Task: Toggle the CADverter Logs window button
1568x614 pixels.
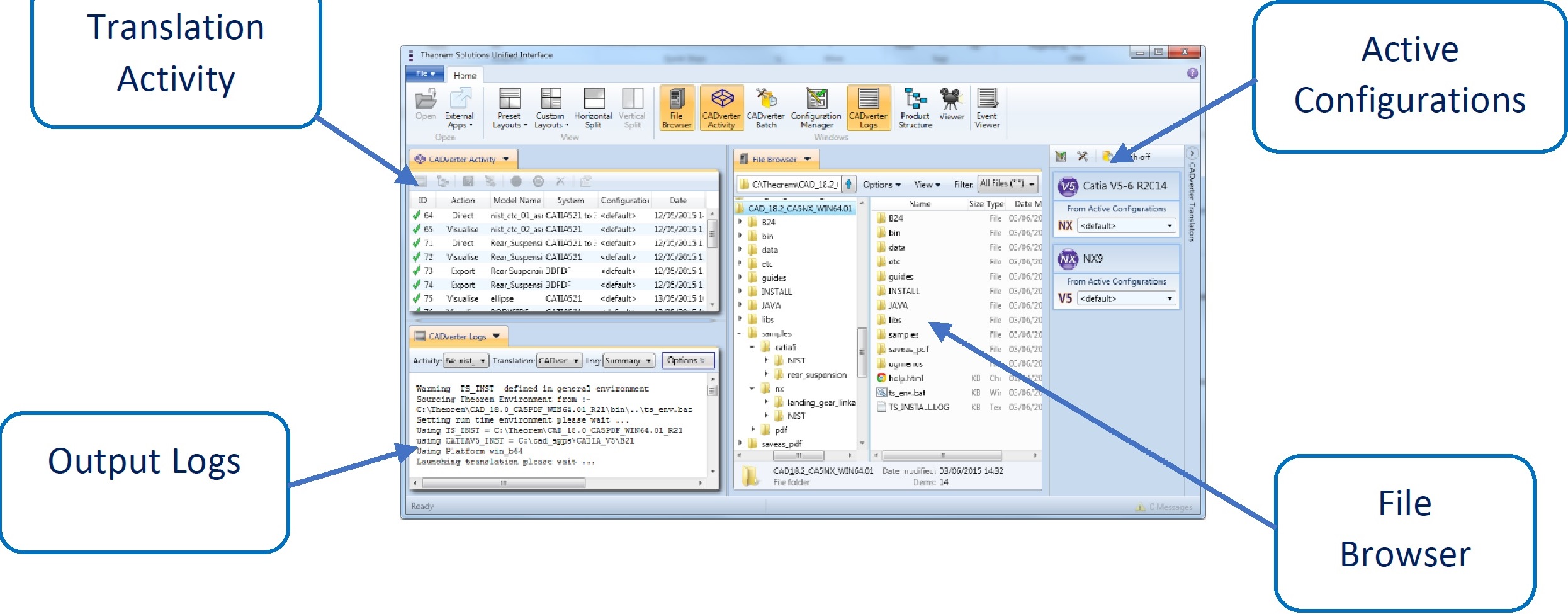Action: coord(869,108)
